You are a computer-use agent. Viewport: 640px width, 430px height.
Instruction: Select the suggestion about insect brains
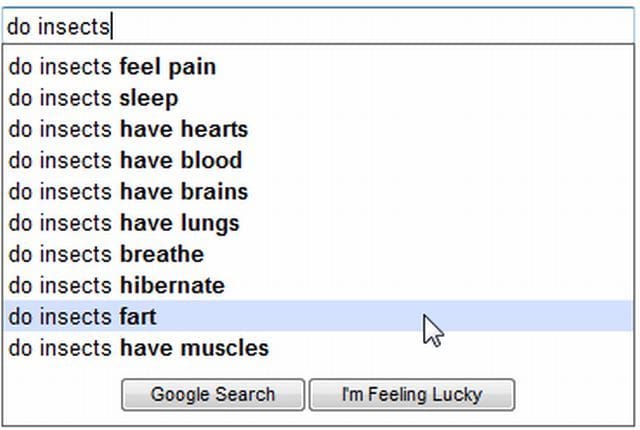(128, 192)
